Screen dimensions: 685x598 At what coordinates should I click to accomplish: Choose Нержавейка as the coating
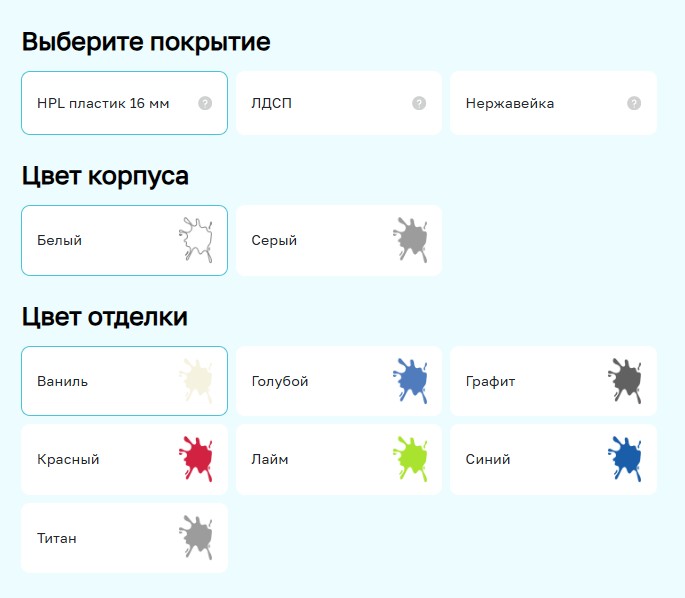[509, 103]
